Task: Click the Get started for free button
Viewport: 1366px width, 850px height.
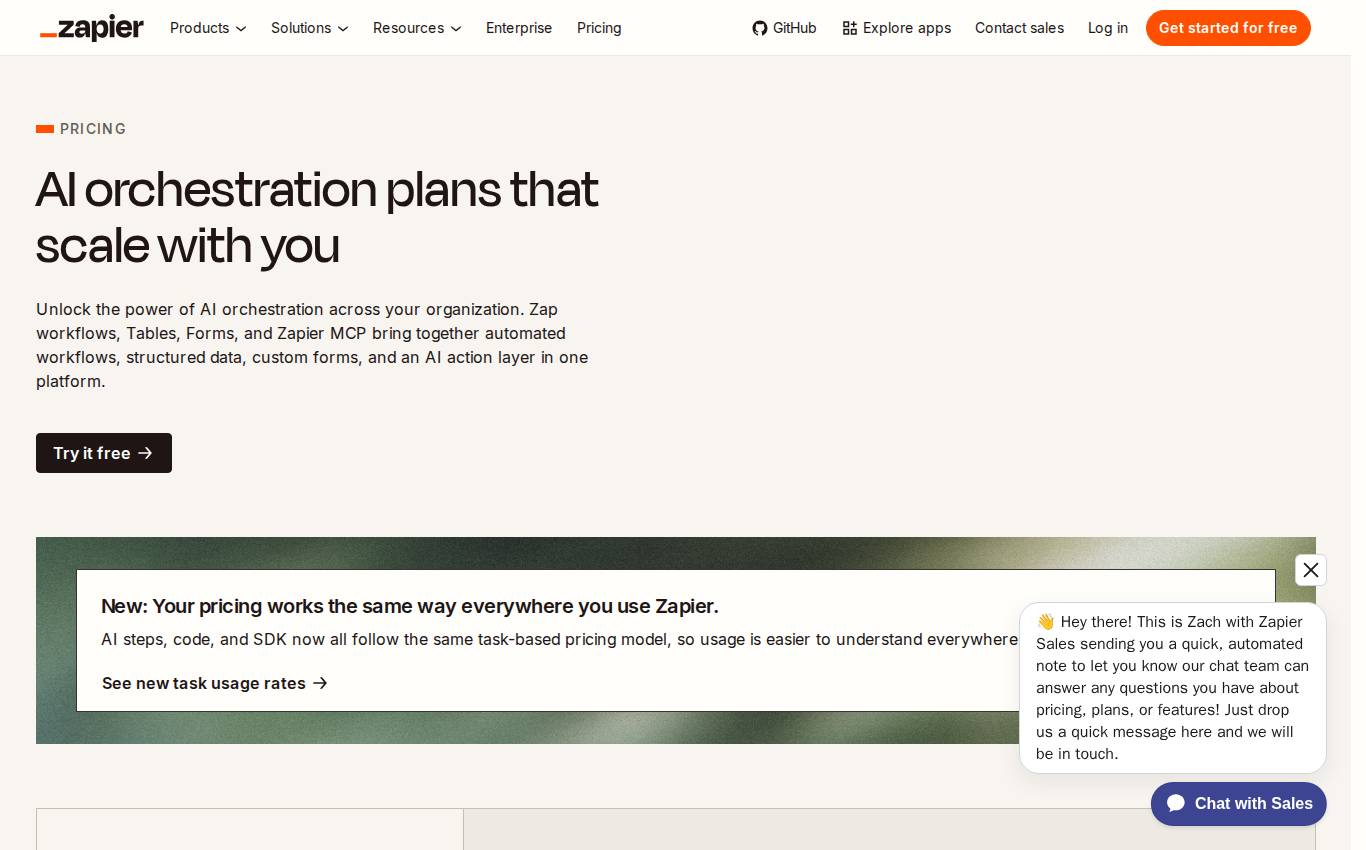Action: (x=1228, y=28)
